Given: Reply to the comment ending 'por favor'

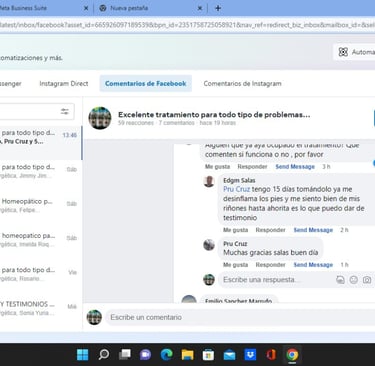Looking at the screenshot, I should (252, 167).
